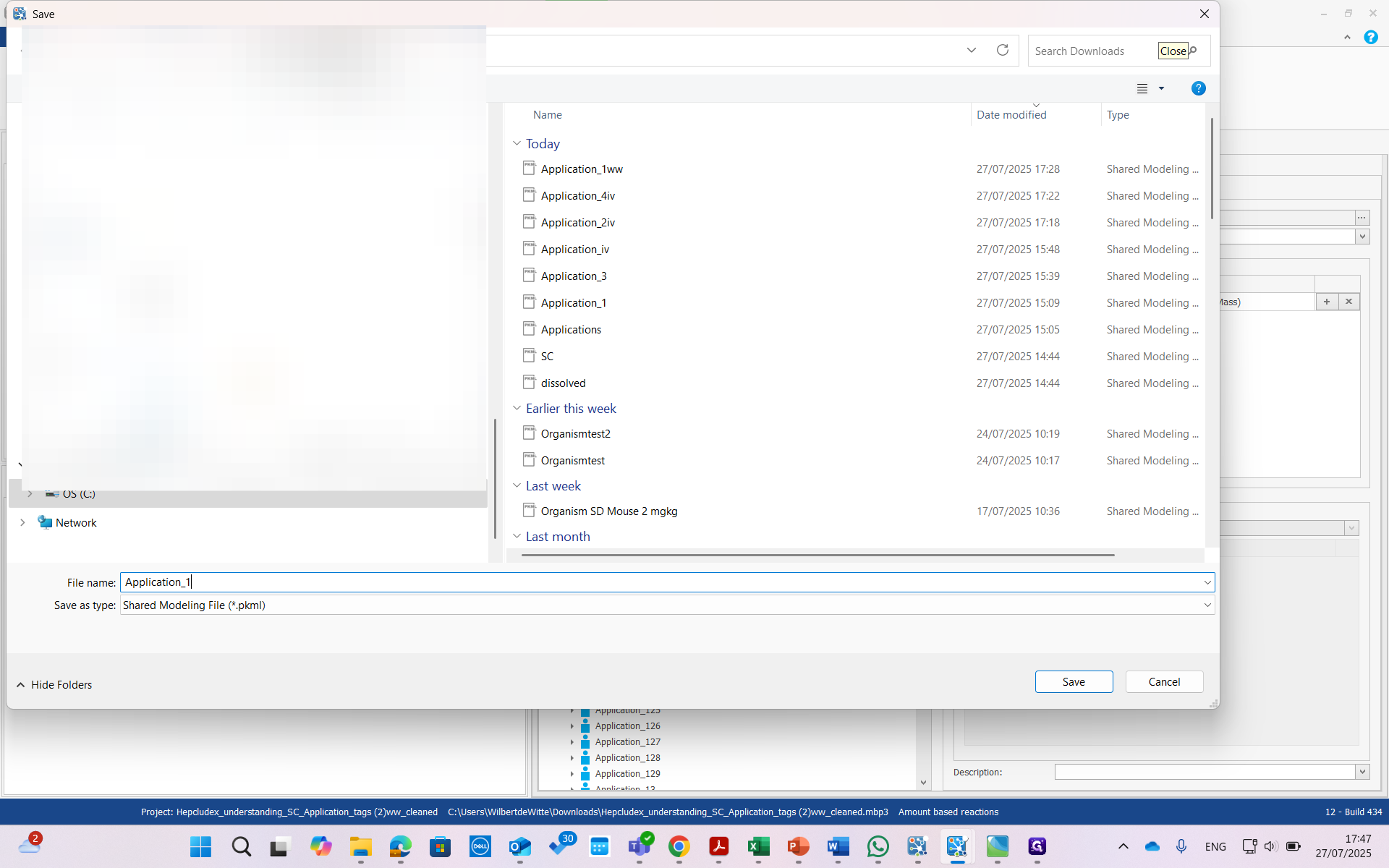Click the File name input field

[x=651, y=582]
